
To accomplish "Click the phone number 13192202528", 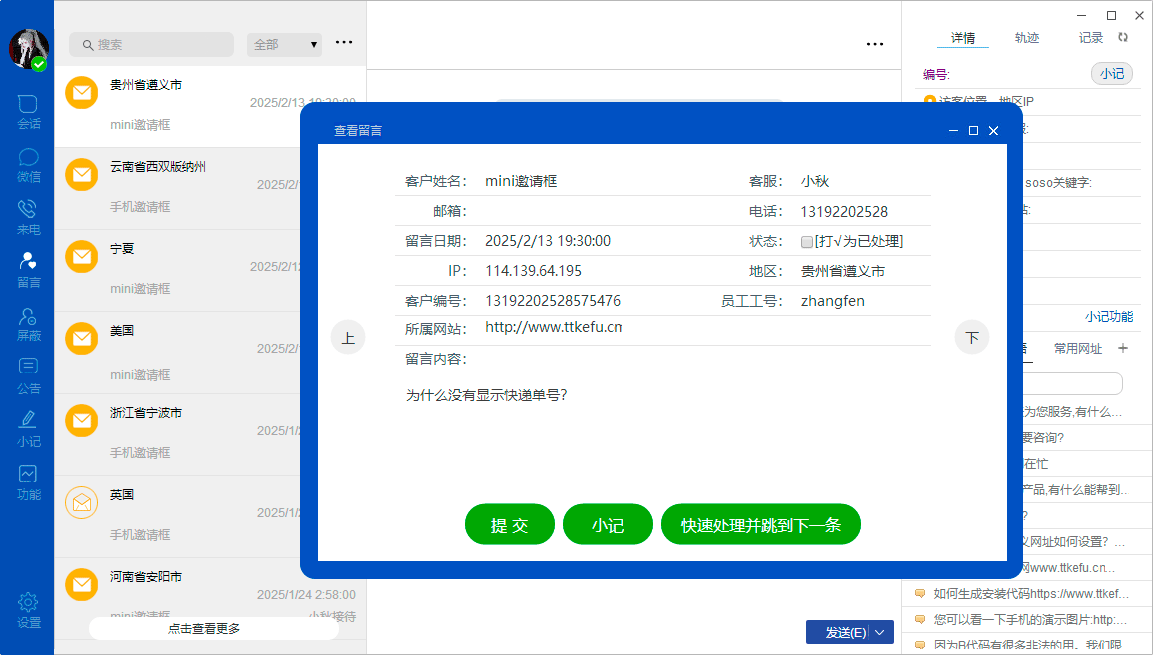I will [844, 212].
